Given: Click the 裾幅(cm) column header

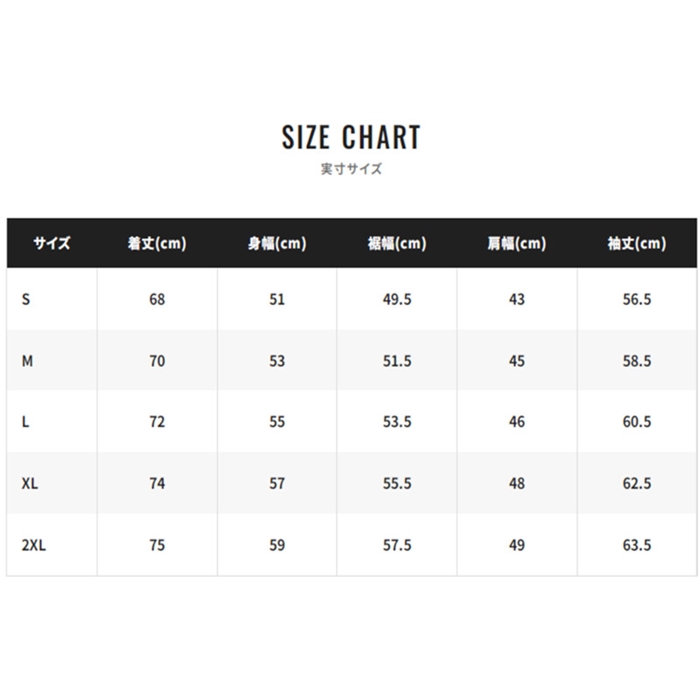Looking at the screenshot, I should click(397, 243).
